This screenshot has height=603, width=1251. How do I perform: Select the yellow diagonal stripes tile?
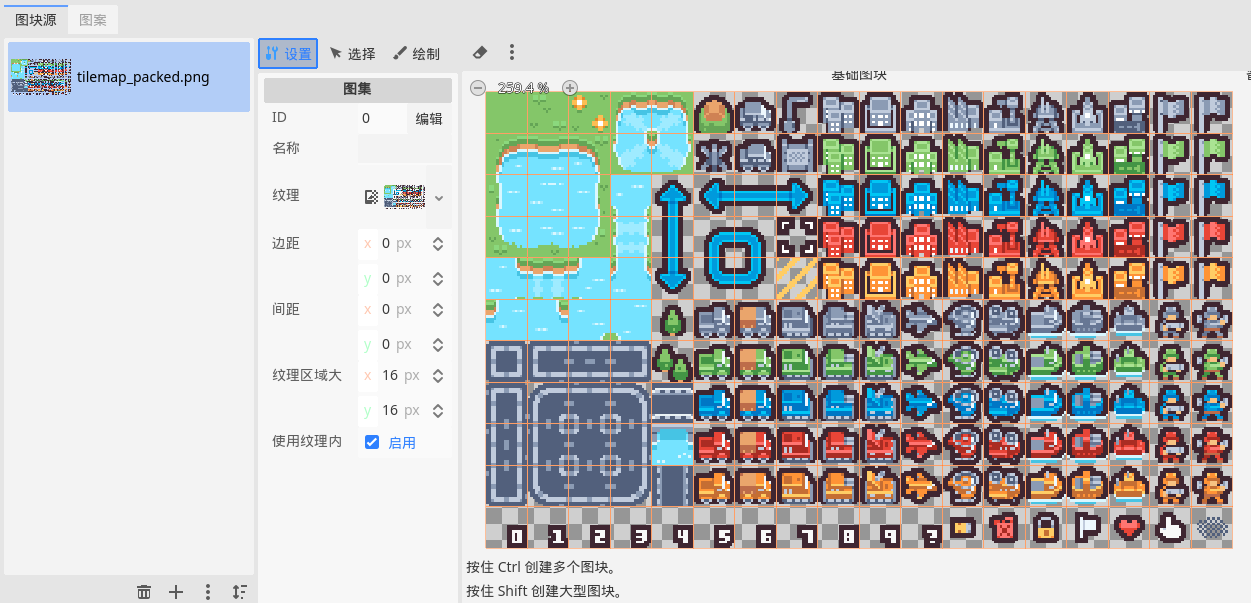click(x=797, y=278)
